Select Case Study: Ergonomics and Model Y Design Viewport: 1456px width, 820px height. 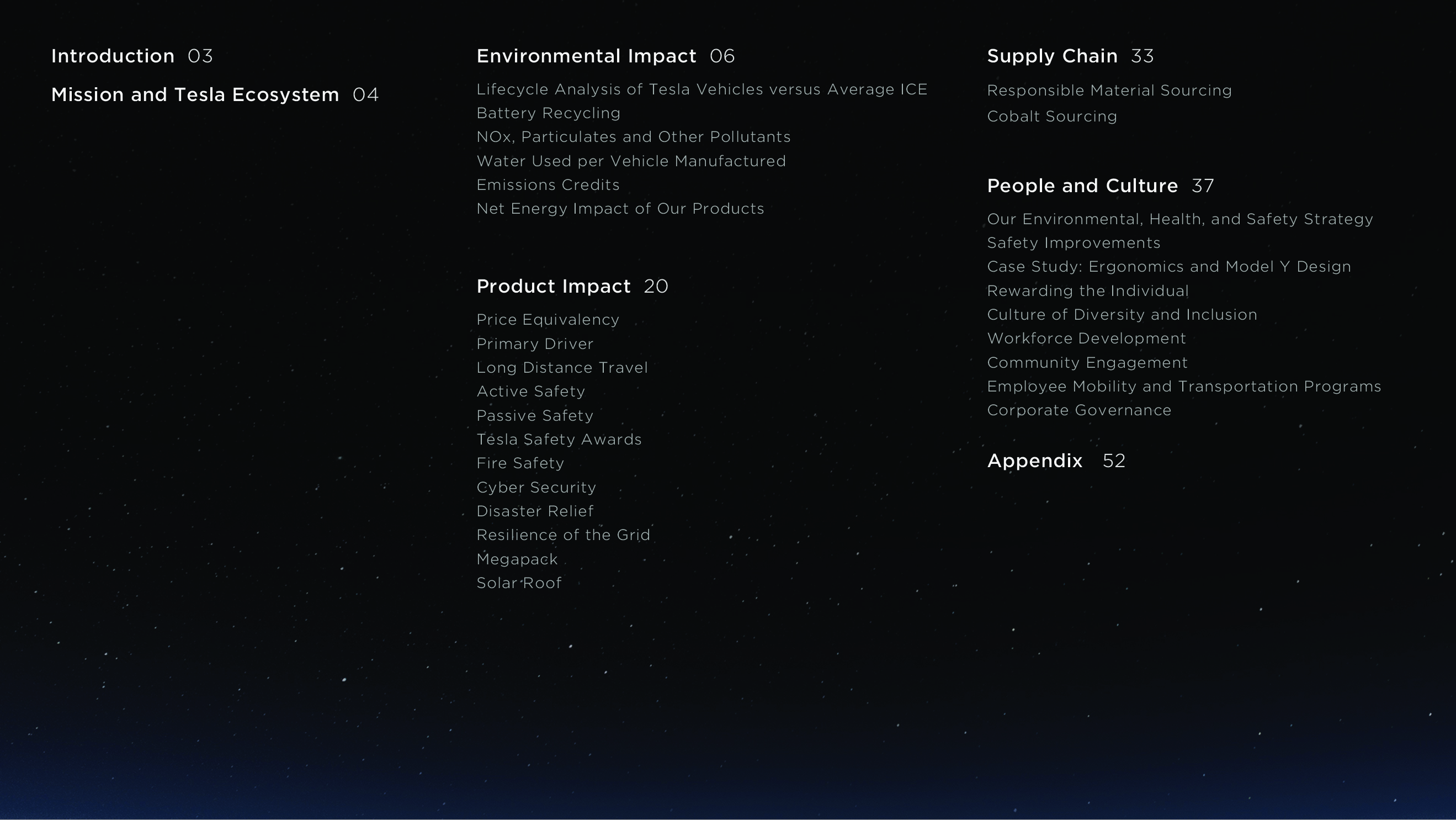pyautogui.click(x=1169, y=266)
